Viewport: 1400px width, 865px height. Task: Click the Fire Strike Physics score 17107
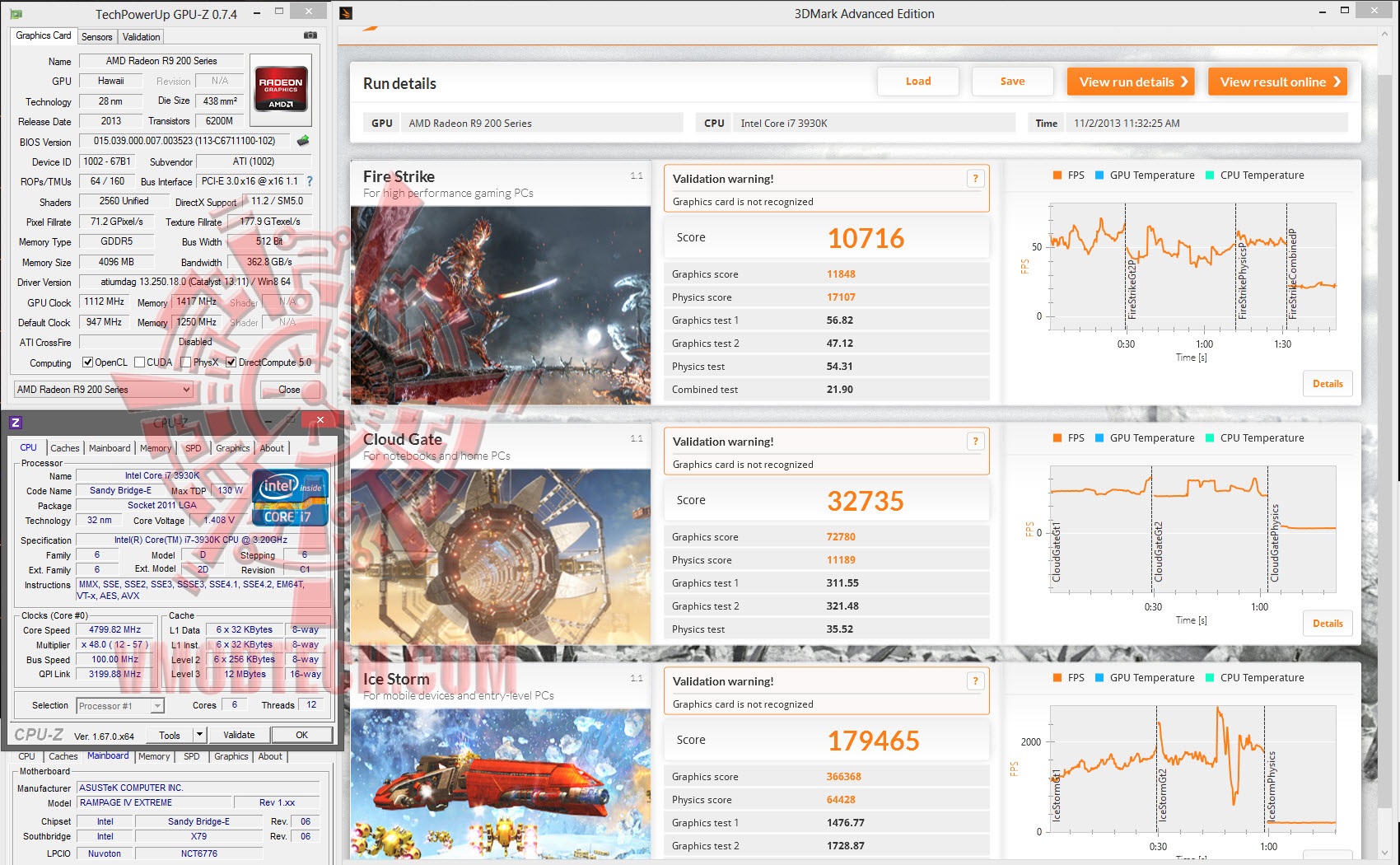841,297
